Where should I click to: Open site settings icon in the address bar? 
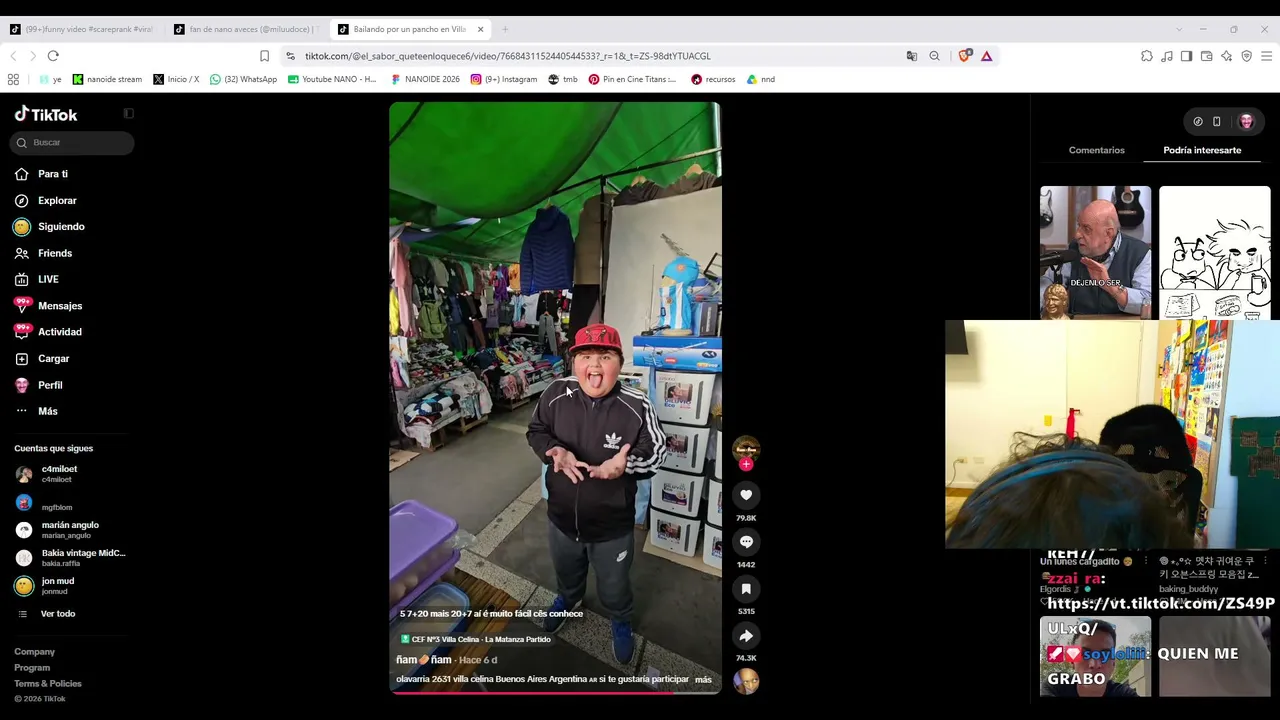[x=290, y=56]
